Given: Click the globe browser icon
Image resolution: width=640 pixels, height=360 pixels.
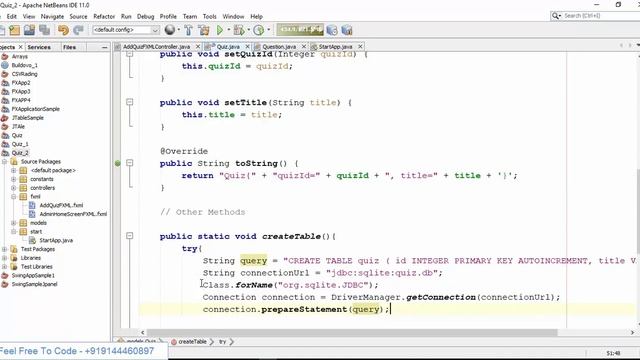Looking at the screenshot, I should [x=170, y=30].
